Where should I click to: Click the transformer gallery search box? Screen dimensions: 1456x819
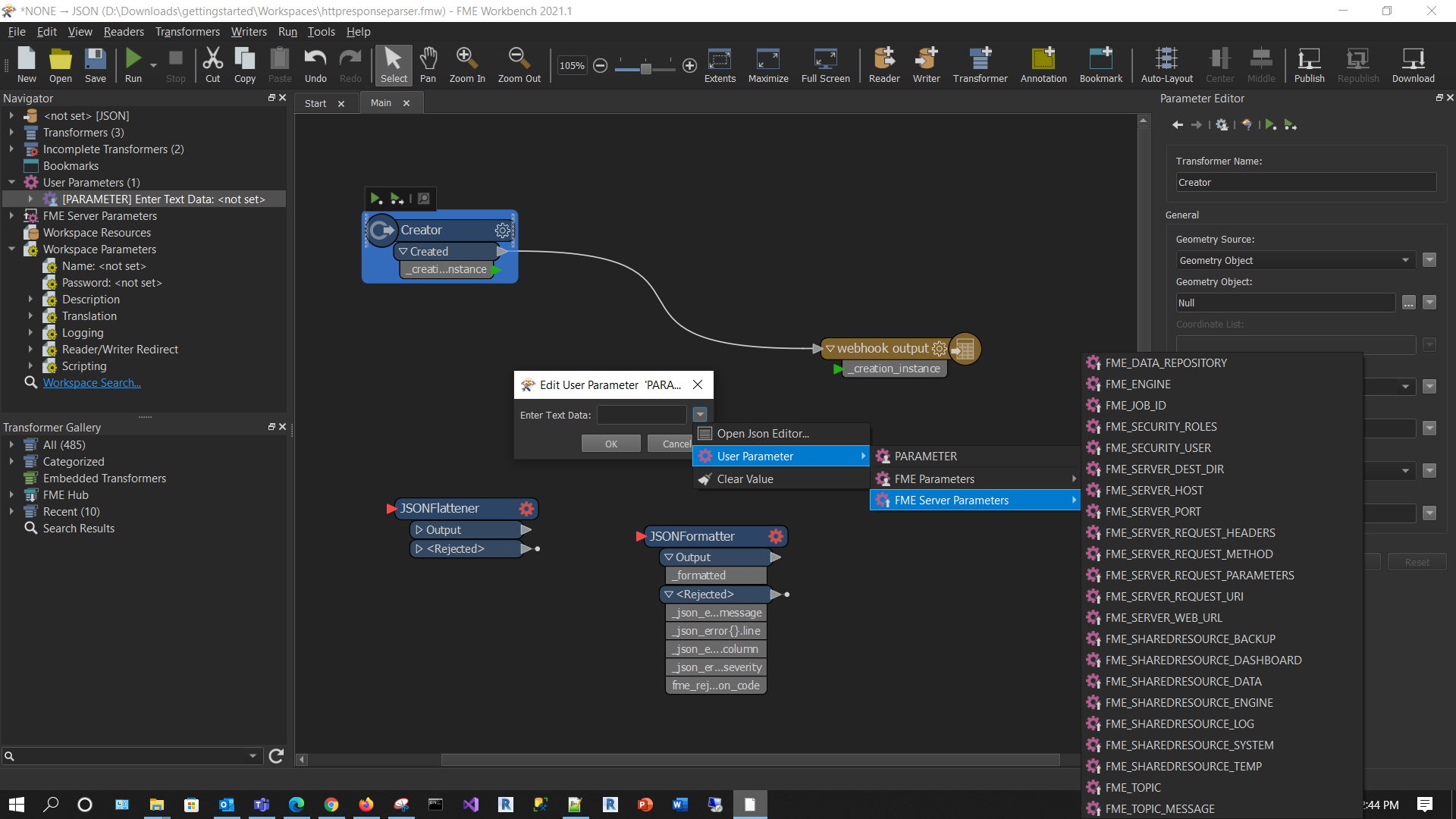[x=133, y=756]
